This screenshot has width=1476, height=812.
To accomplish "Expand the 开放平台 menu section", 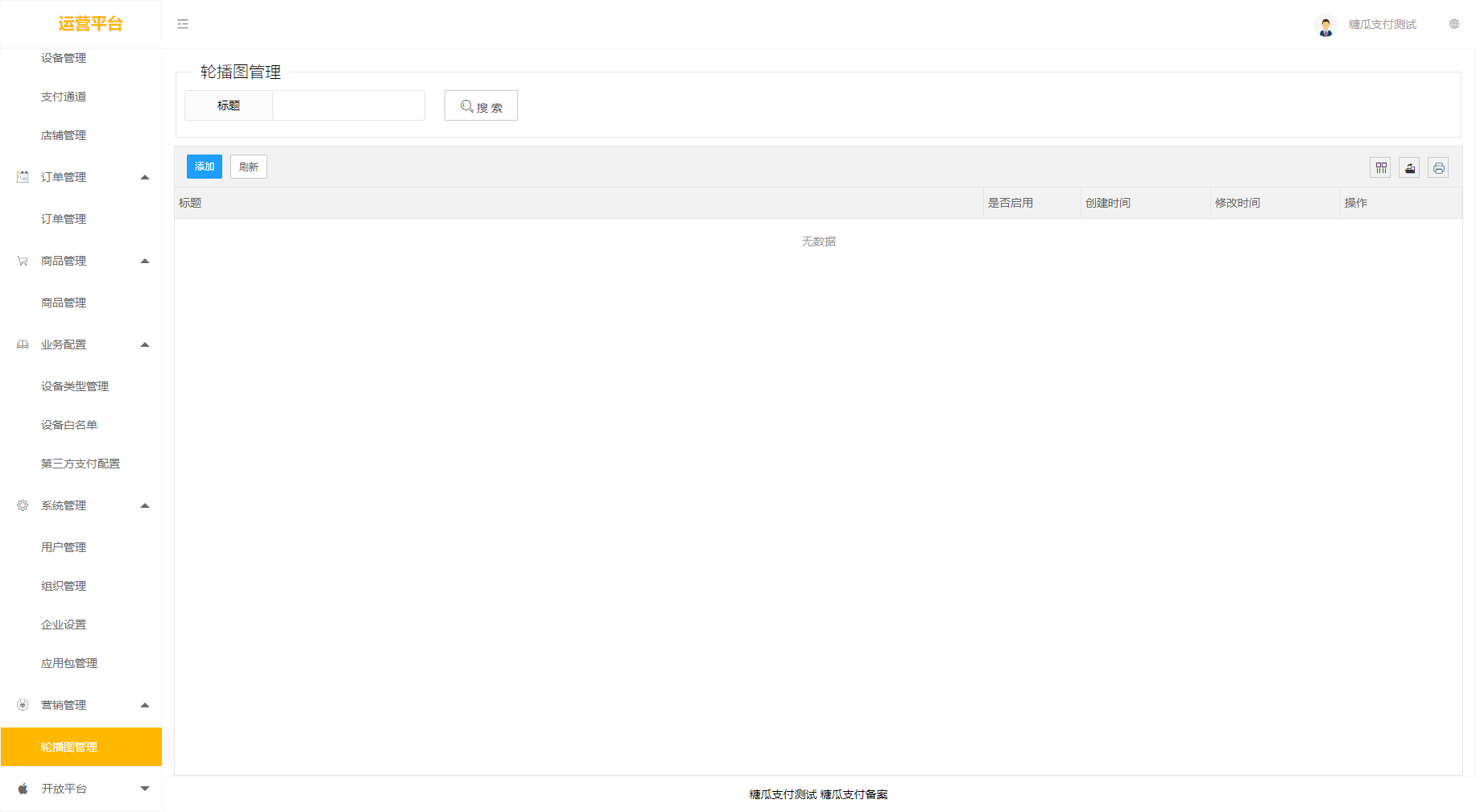I will [x=145, y=789].
